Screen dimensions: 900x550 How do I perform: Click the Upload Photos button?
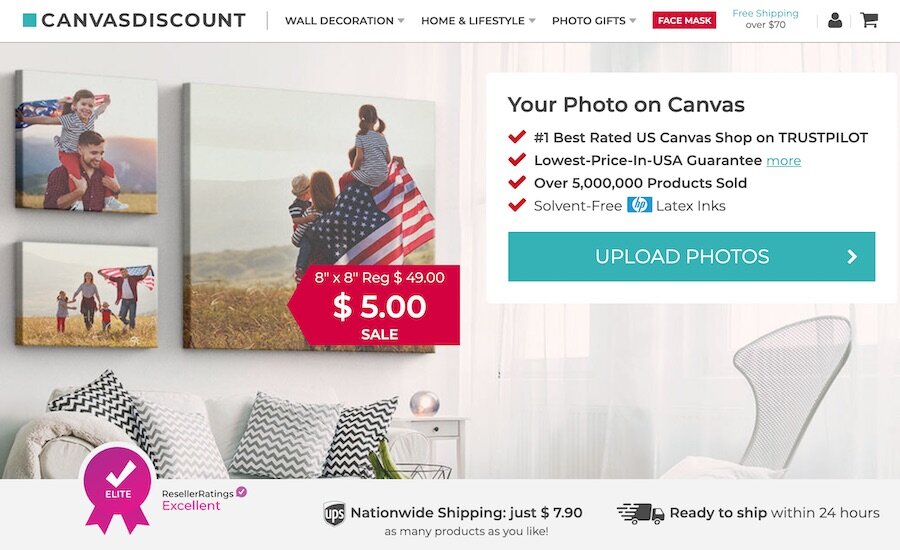click(x=692, y=257)
